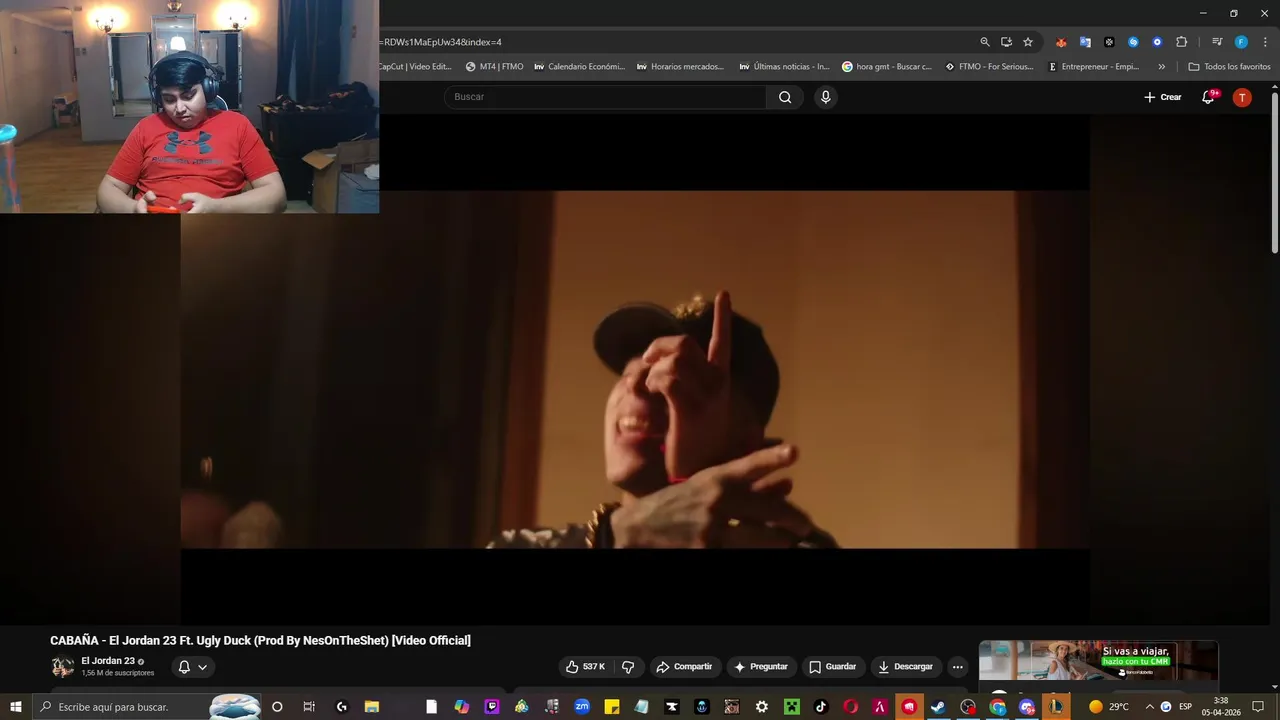Viewport: 1280px width, 720px height.
Task: Open the YouTube account avatar T
Action: coord(1242,97)
